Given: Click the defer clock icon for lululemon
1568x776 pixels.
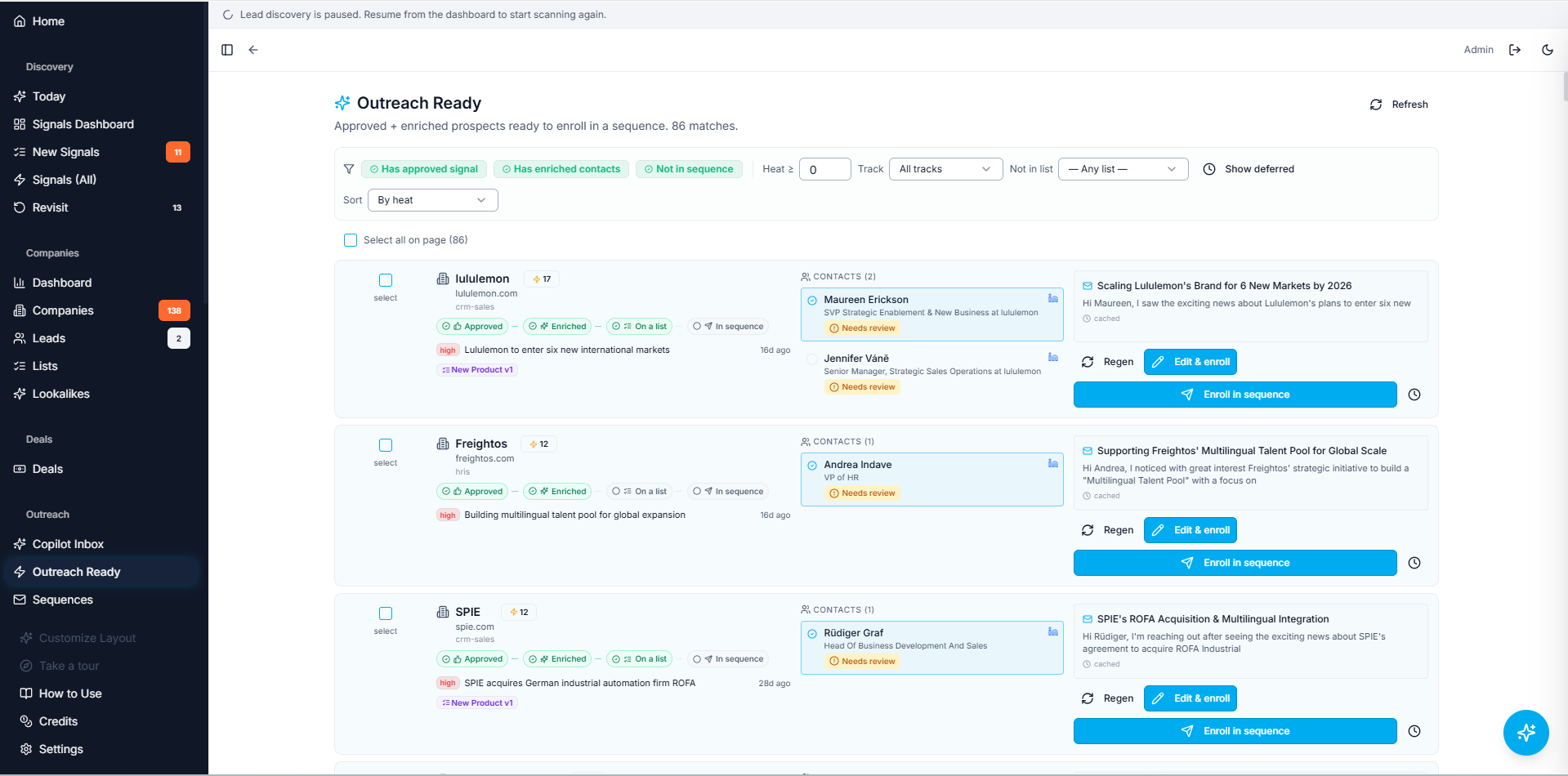Looking at the screenshot, I should tap(1414, 395).
